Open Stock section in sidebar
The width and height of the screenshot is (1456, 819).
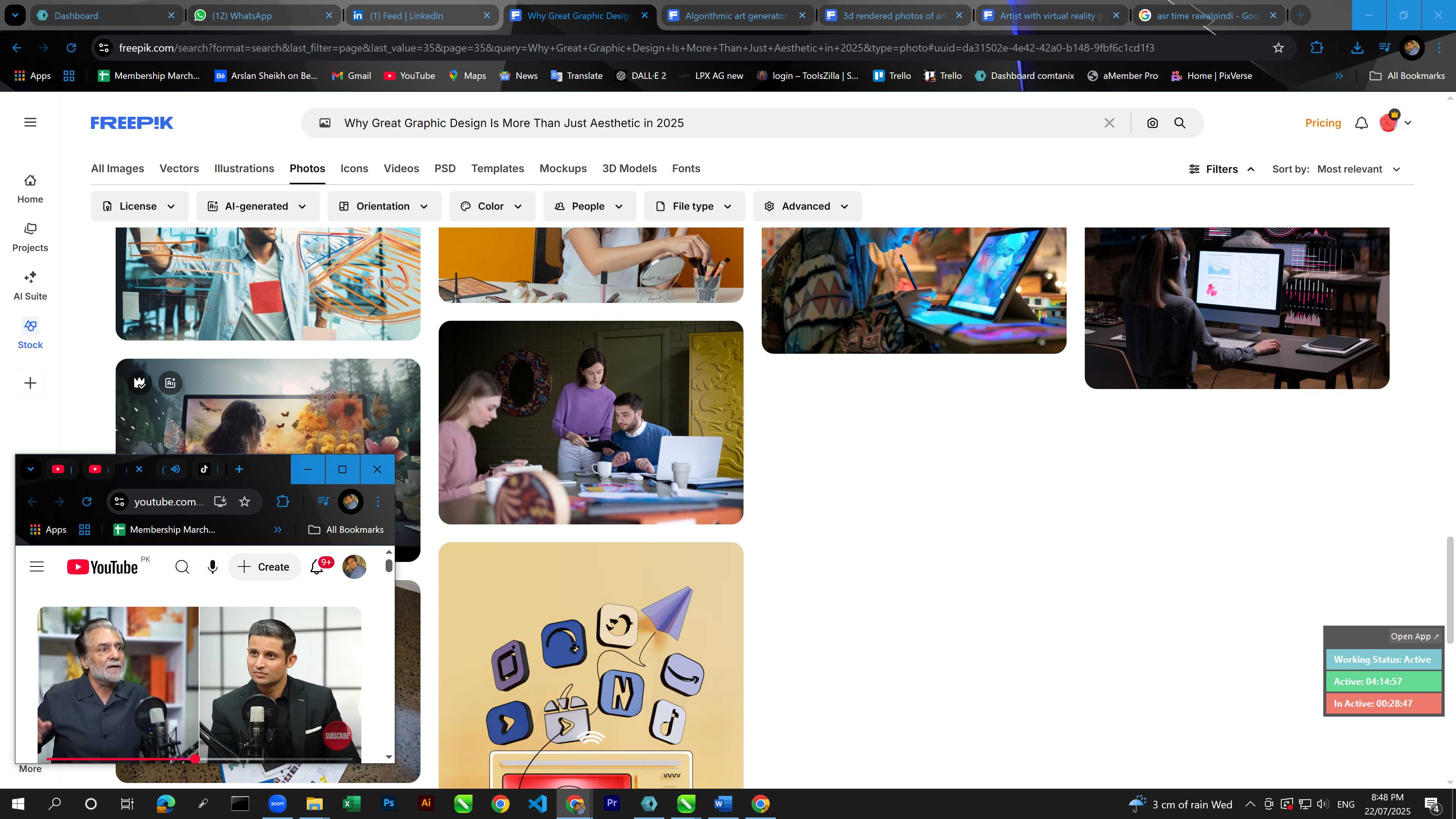tap(30, 334)
